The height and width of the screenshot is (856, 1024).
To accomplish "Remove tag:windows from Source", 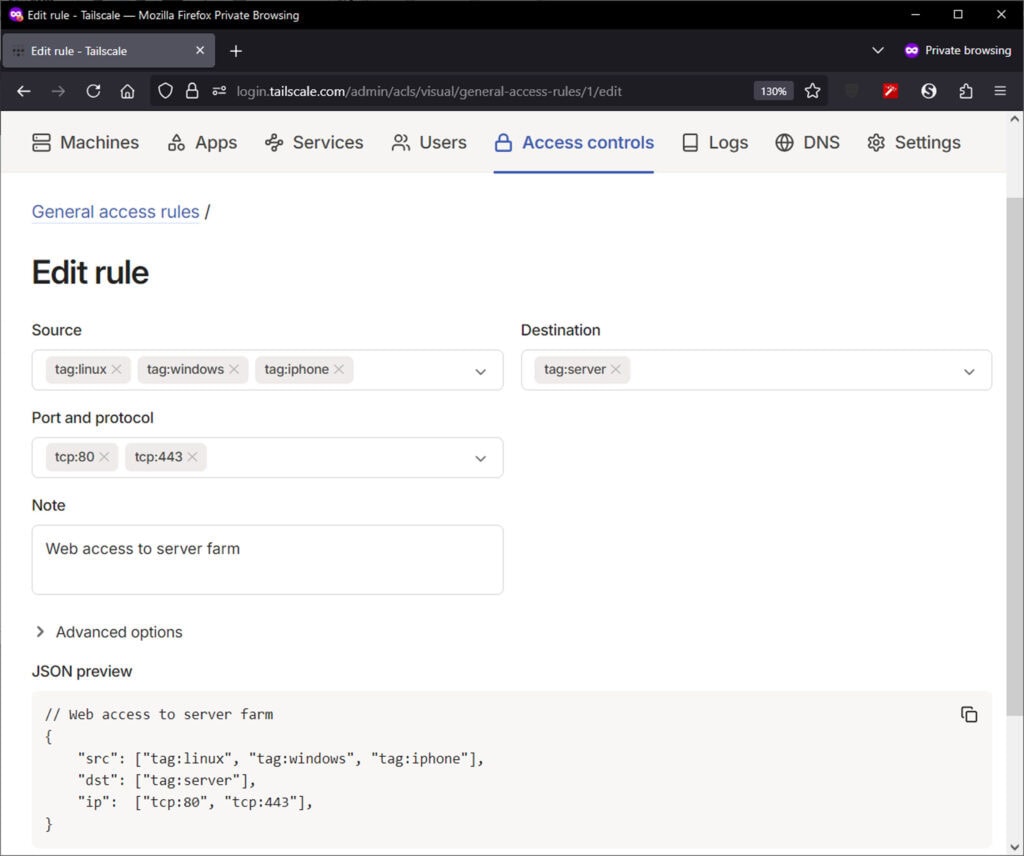I will [234, 369].
